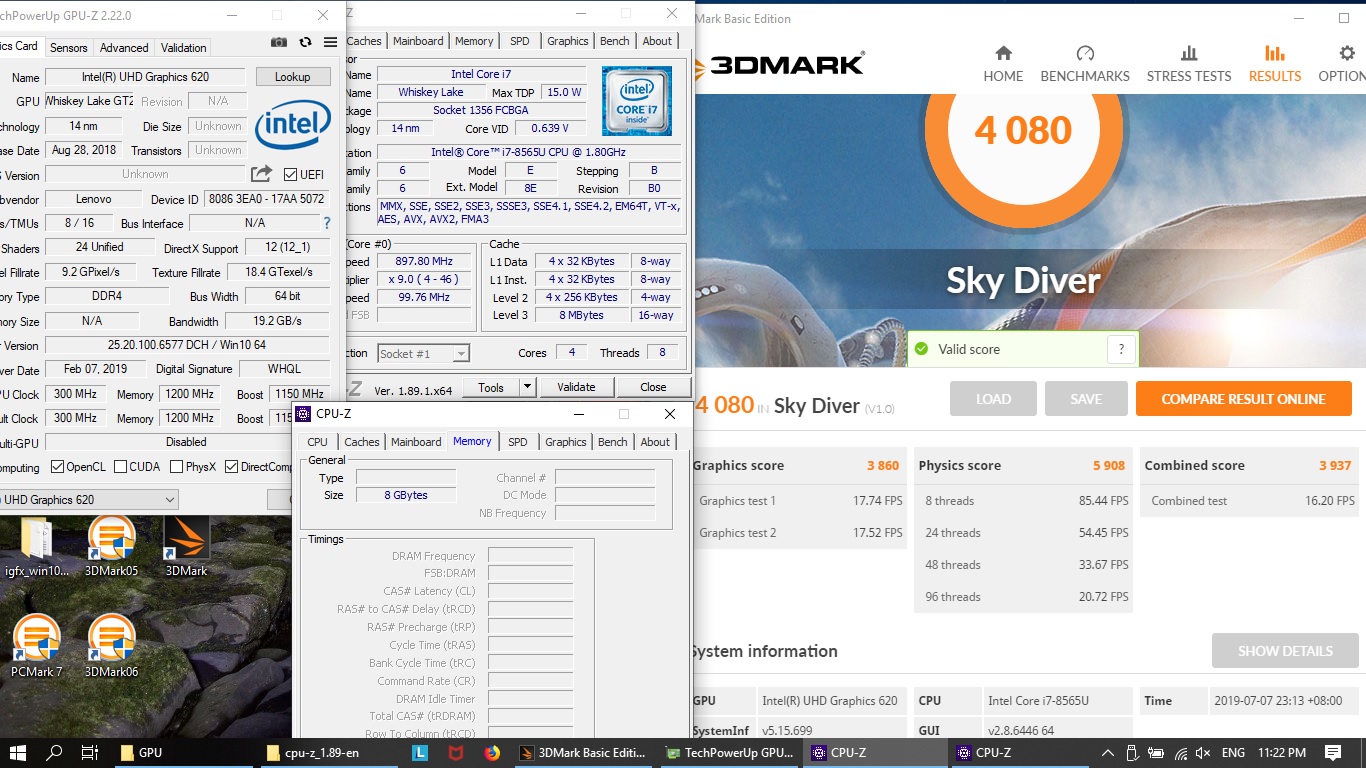Open 3DMark OPTIONS gear

pyautogui.click(x=1345, y=64)
